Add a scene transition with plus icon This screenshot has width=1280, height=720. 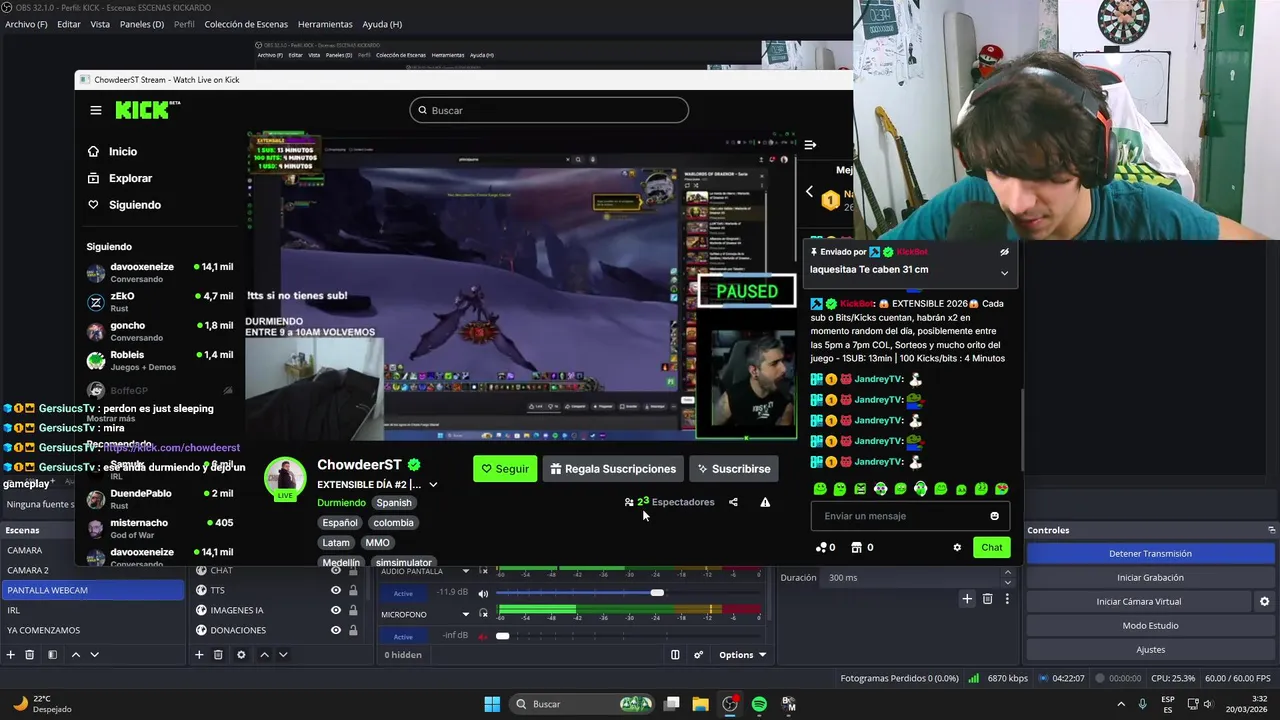(967, 598)
